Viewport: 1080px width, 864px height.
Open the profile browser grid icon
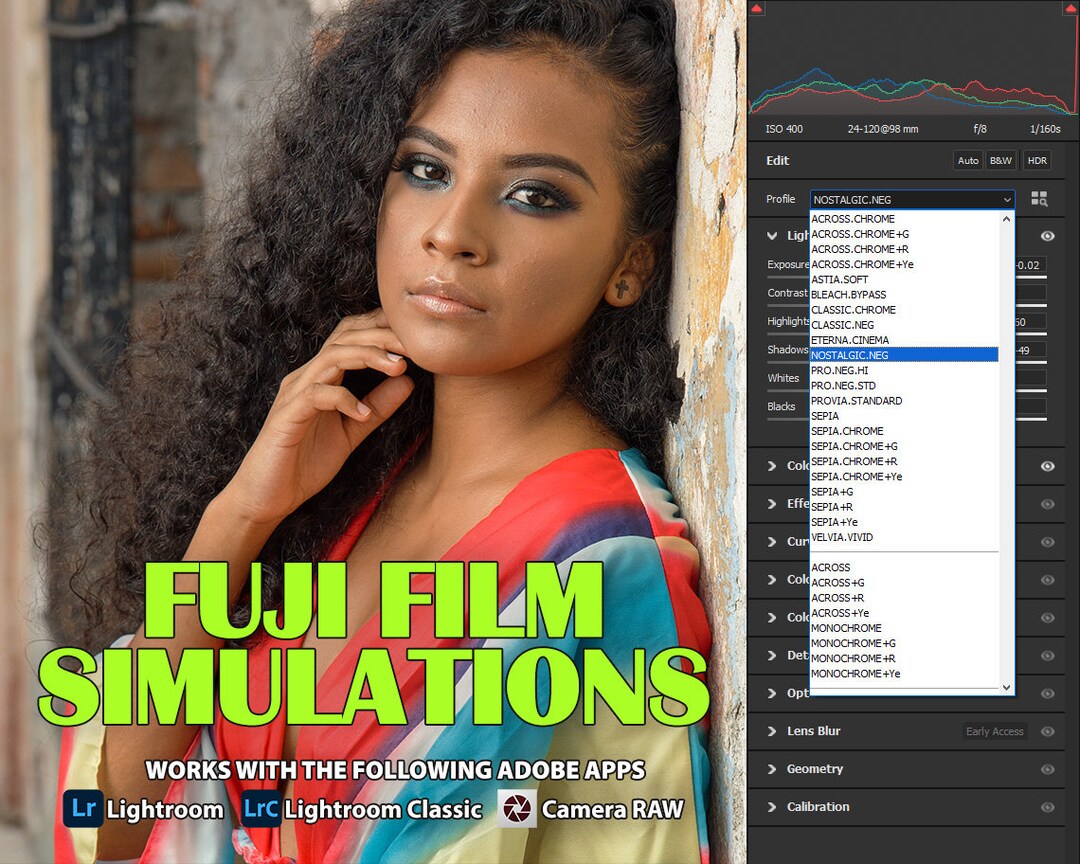coord(1040,199)
